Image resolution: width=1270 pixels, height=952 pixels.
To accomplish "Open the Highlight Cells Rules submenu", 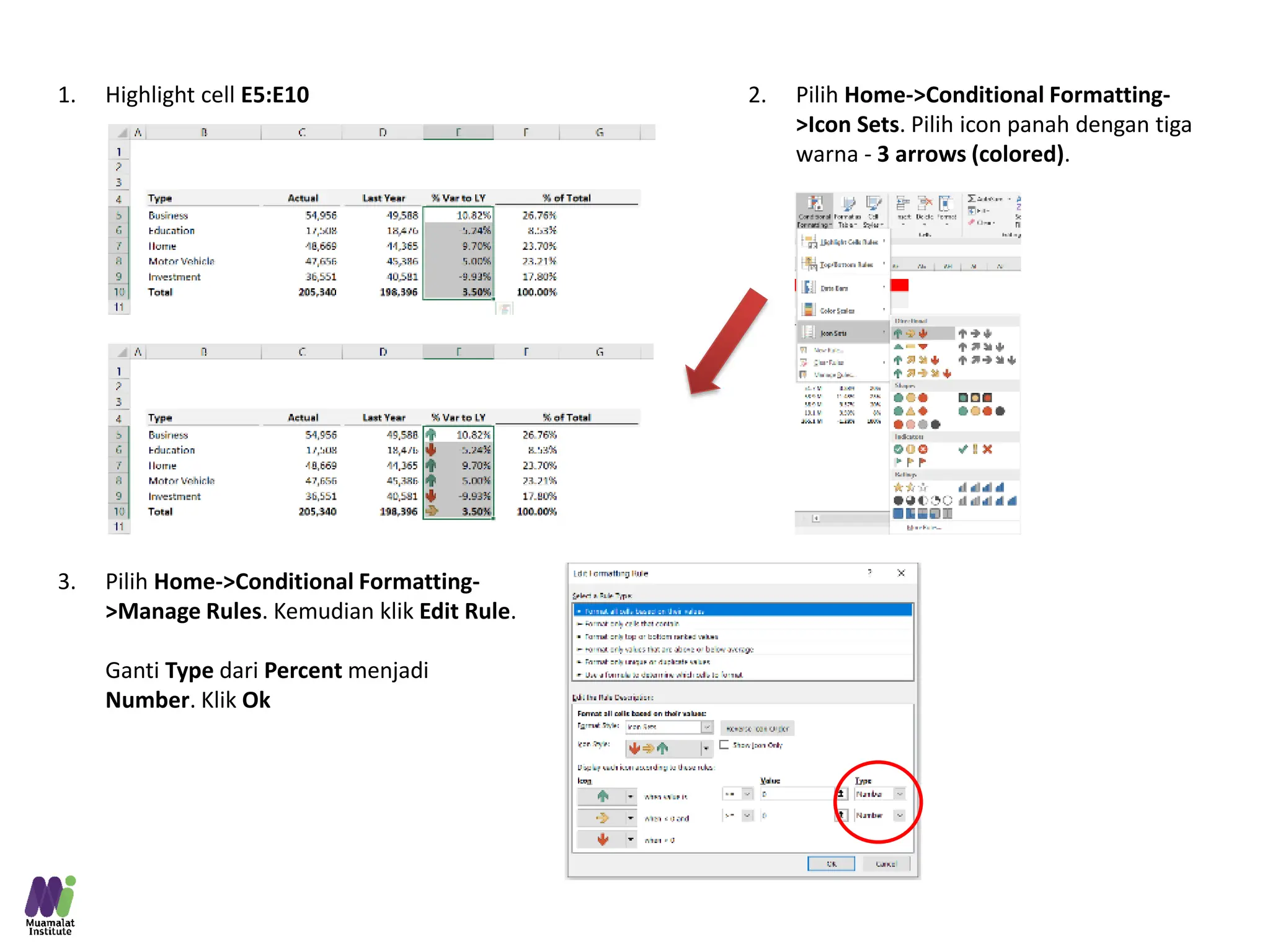I will (843, 242).
